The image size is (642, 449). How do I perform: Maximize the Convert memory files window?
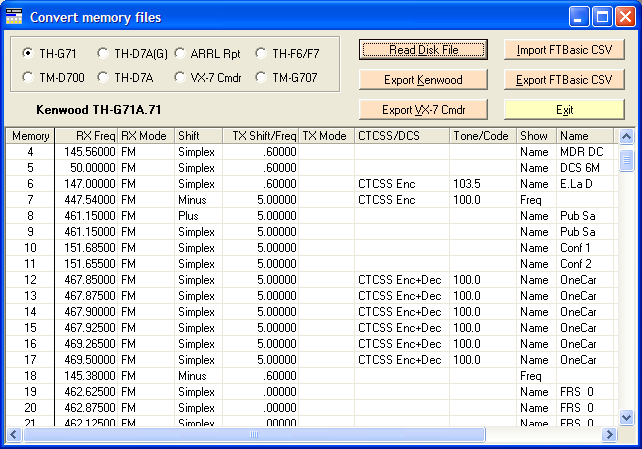click(x=602, y=17)
